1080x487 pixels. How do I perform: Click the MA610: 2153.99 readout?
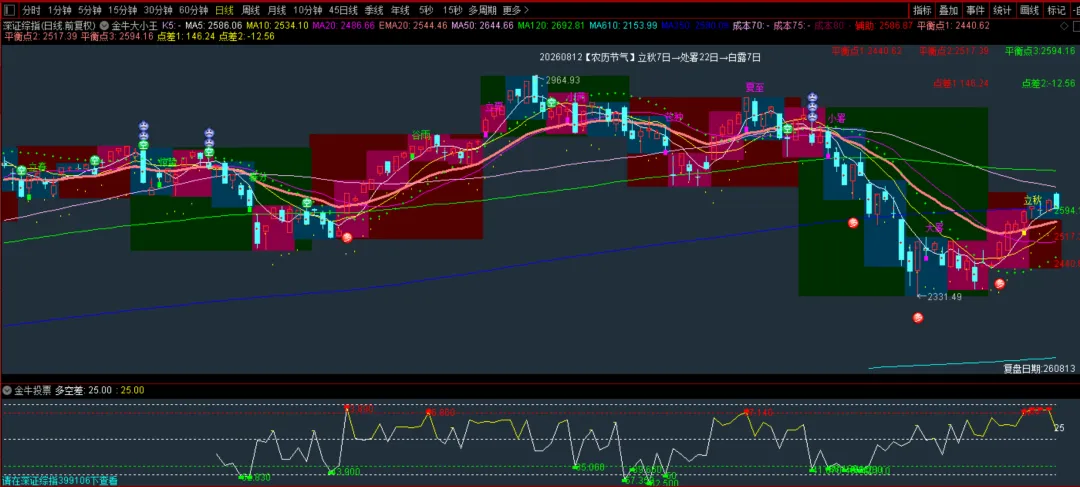click(623, 25)
